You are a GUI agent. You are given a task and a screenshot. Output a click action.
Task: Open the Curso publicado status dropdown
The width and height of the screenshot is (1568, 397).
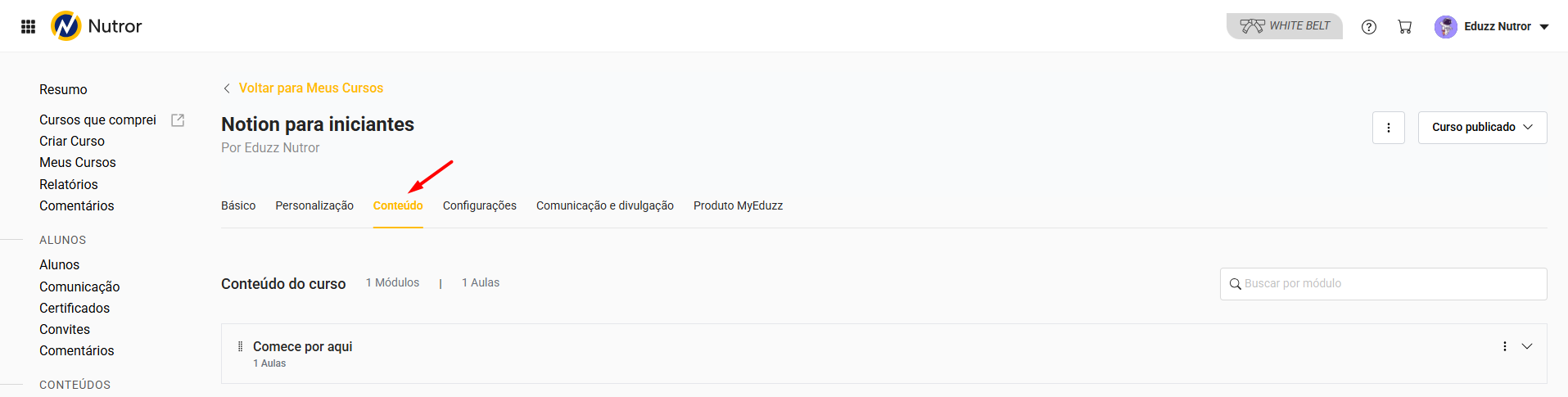point(1481,128)
